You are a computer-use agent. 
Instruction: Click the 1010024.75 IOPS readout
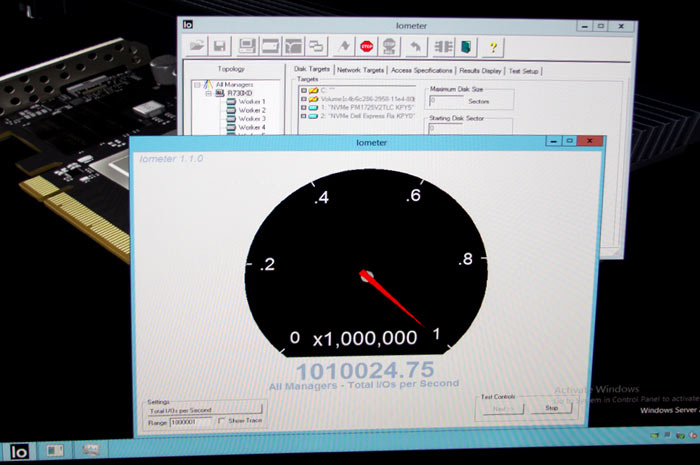coord(365,370)
